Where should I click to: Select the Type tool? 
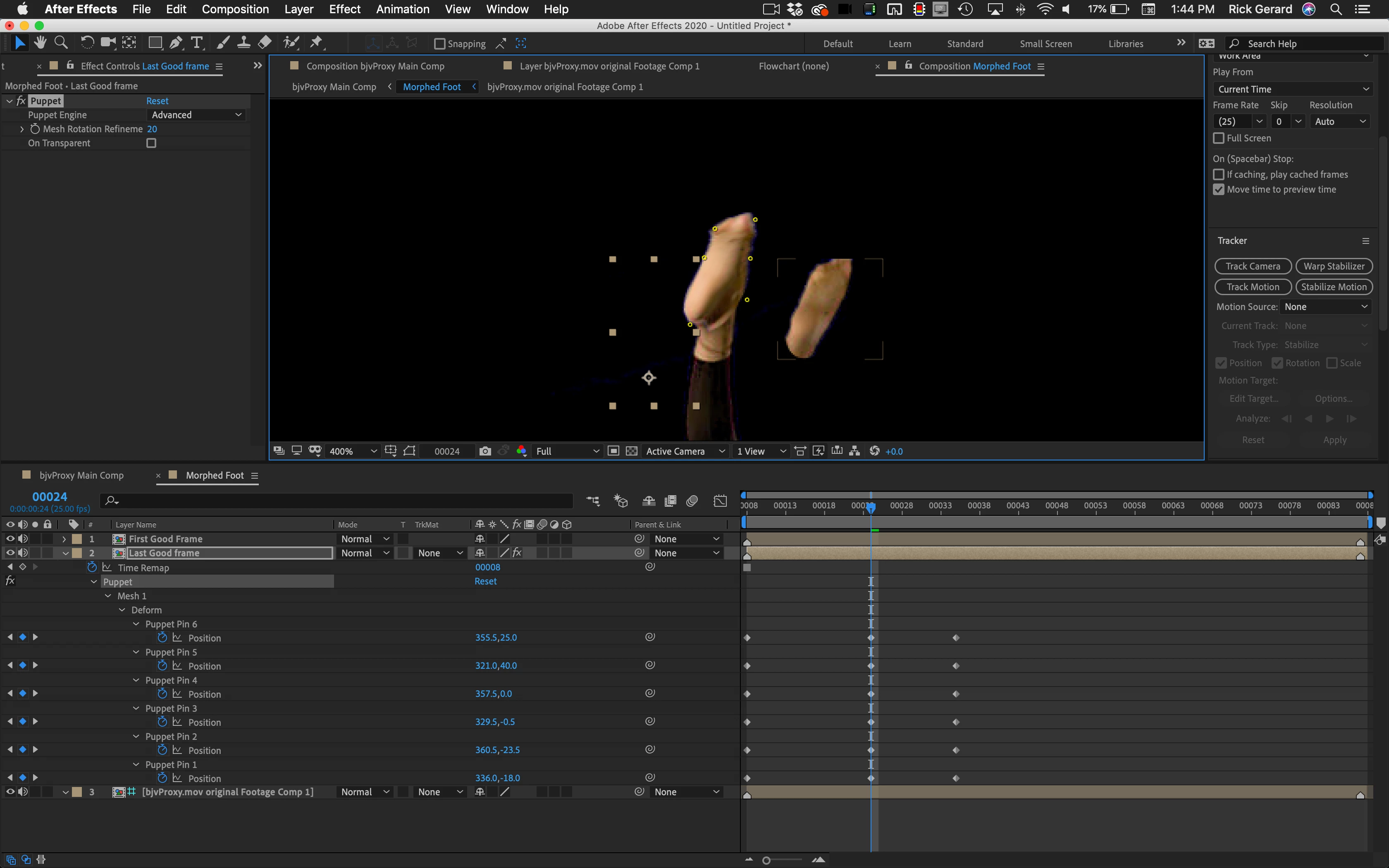click(197, 43)
